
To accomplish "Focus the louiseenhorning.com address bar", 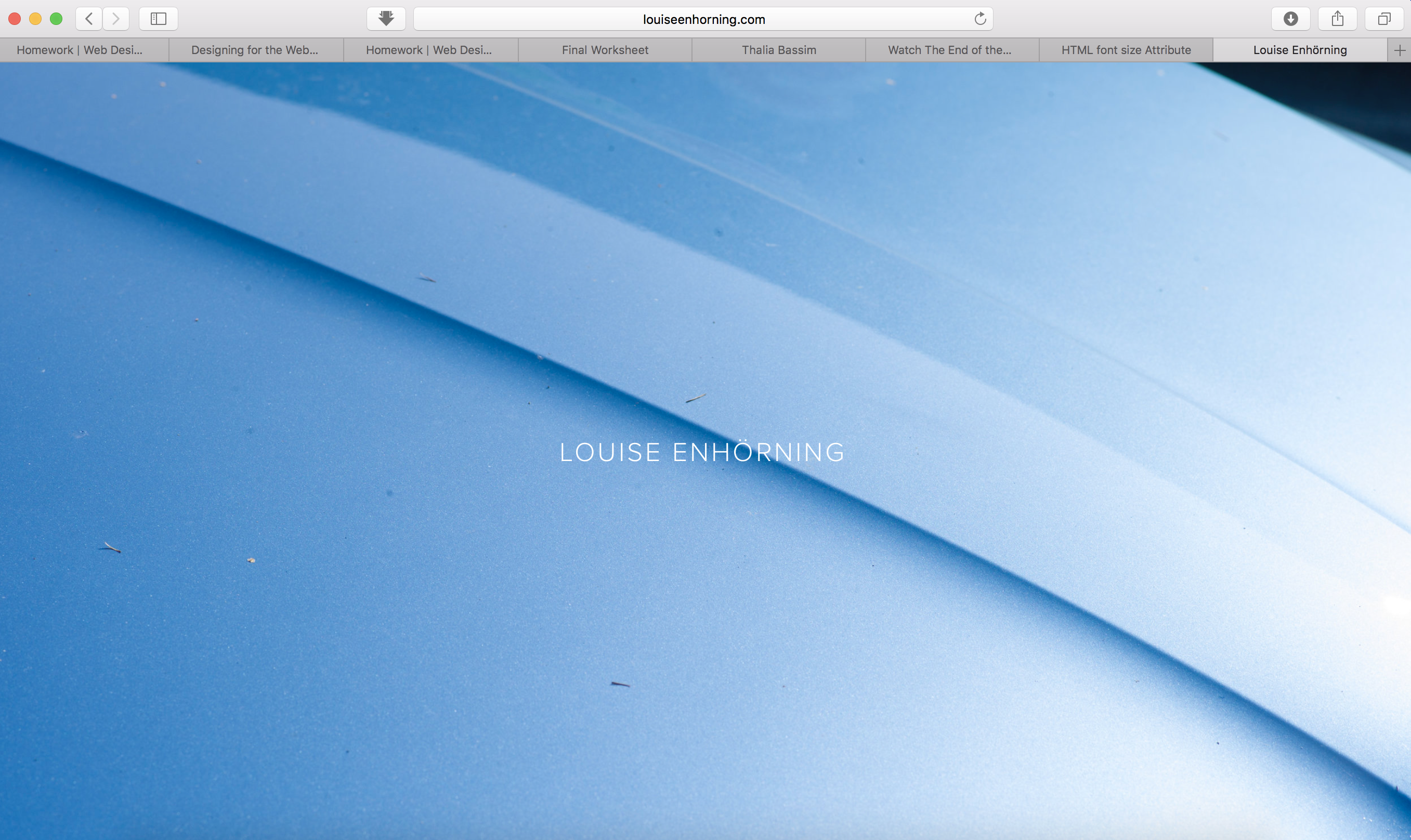I will tap(703, 19).
